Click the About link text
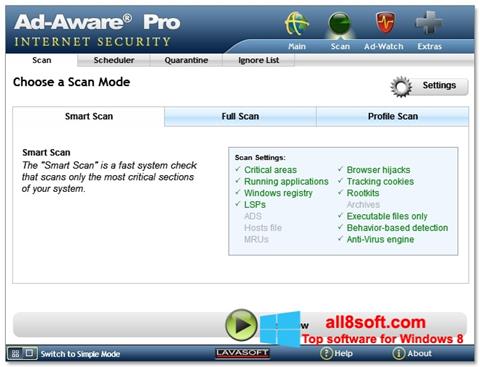The height and width of the screenshot is (367, 480). point(419,353)
